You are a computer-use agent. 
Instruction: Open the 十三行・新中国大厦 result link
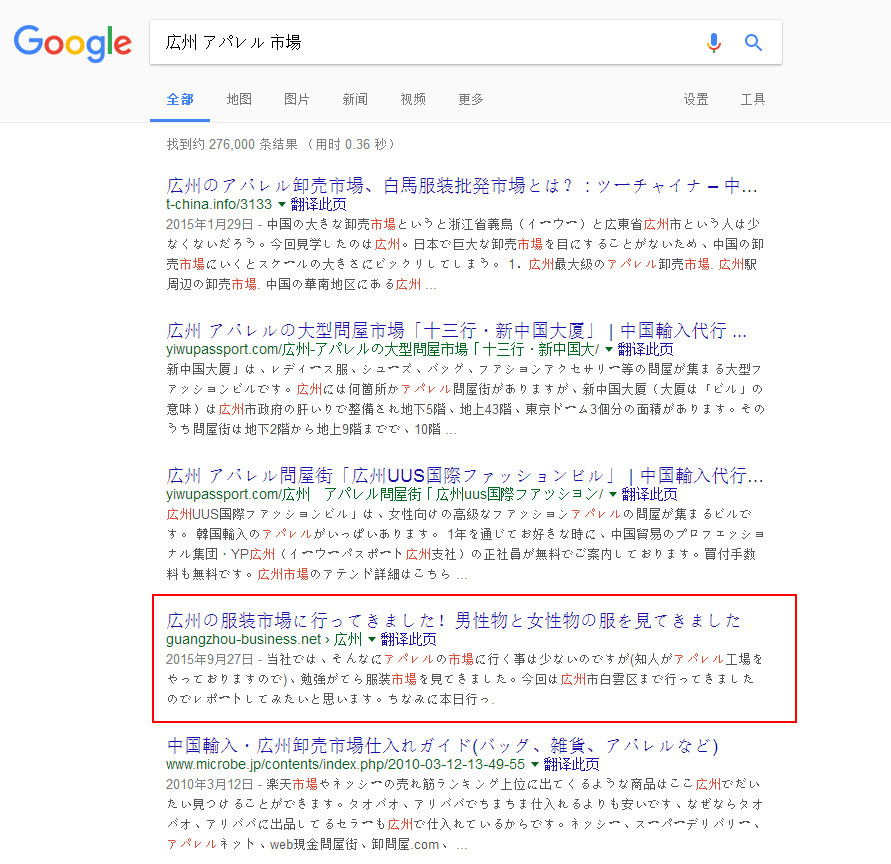click(x=457, y=331)
